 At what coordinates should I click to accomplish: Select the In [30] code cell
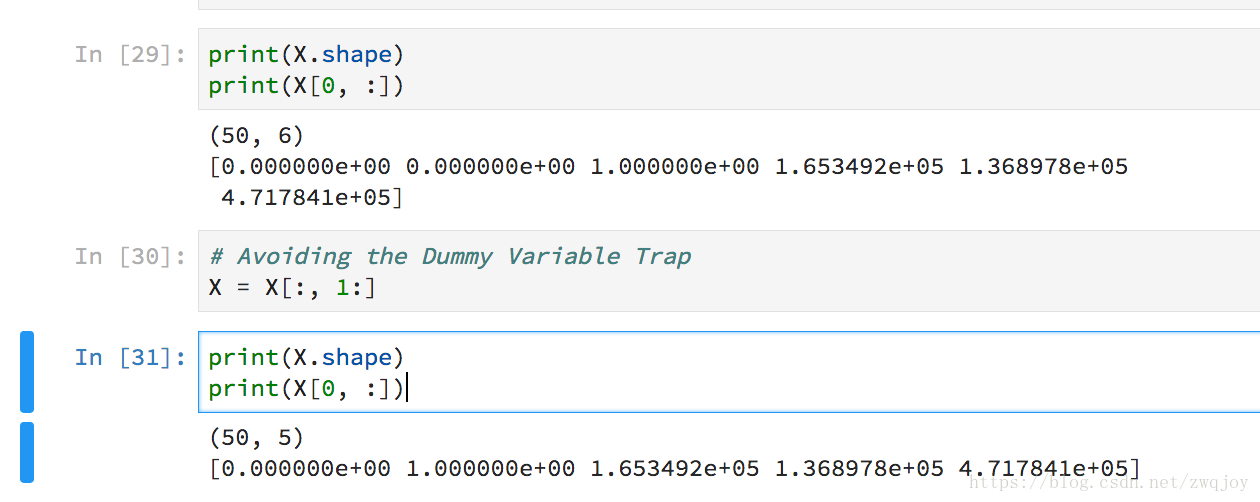pyautogui.click(x=729, y=271)
